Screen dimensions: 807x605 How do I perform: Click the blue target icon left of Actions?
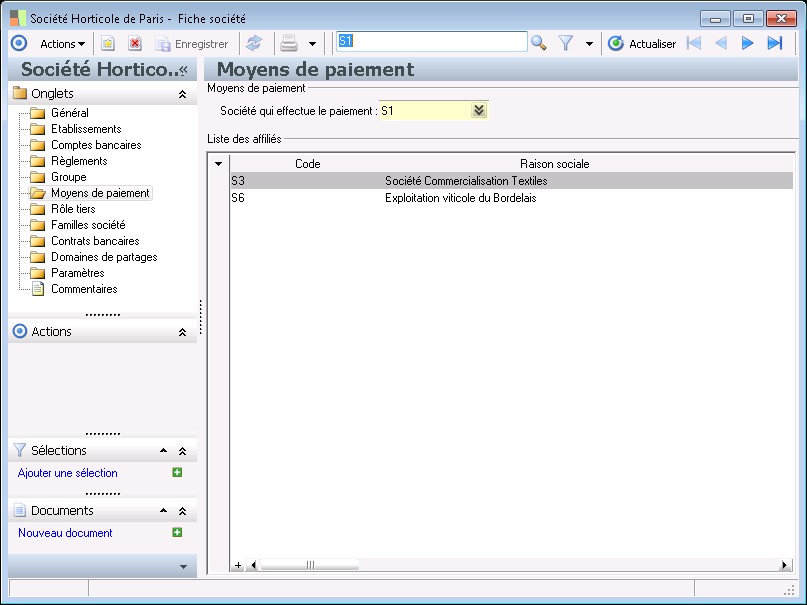(19, 43)
